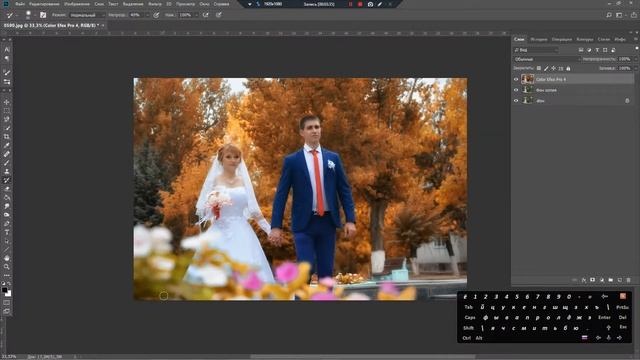Select Color Efex Pro 4 layer thumbnail
640x360 pixels.
(x=527, y=79)
